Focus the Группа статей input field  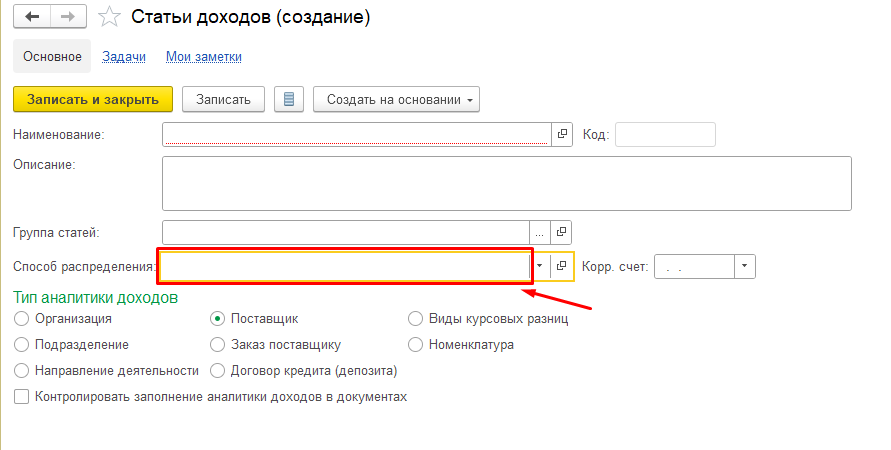click(x=346, y=232)
